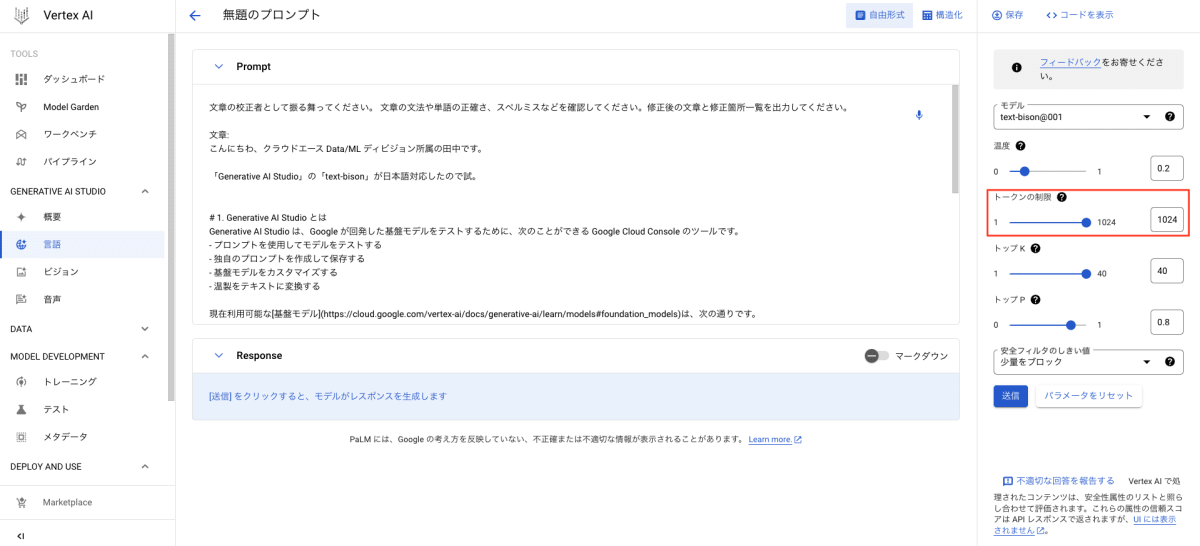Click help icon beside トップ P
Viewport: 1200px width, 546px height.
(1035, 299)
